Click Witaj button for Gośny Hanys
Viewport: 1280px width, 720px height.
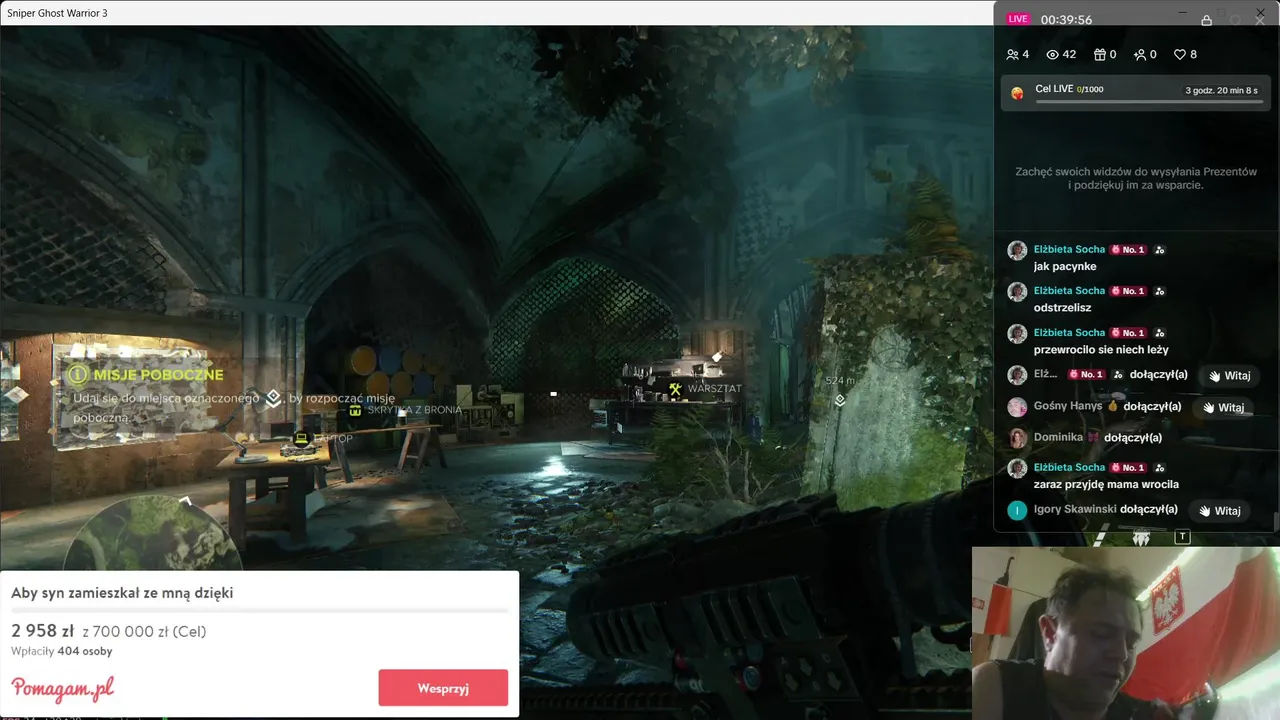tap(1223, 408)
